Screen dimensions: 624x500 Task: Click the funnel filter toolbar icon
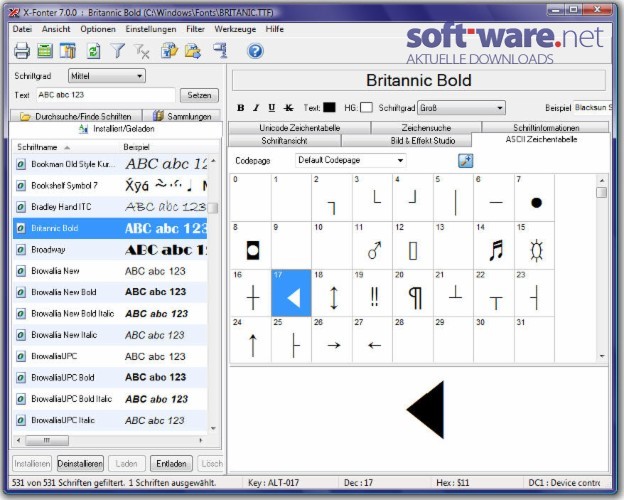click(x=118, y=51)
